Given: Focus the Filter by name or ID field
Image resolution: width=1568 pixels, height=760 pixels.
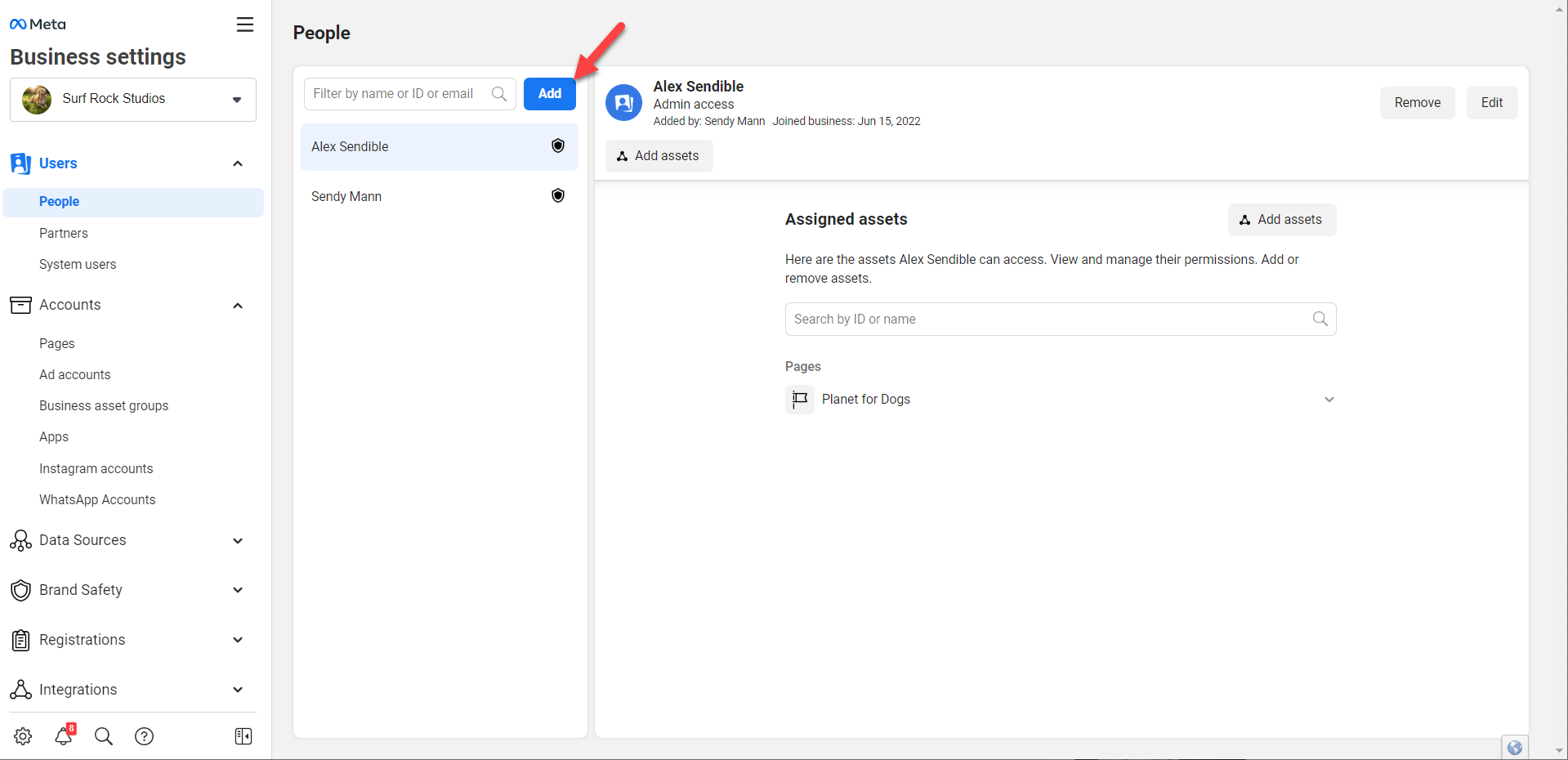Looking at the screenshot, I should click(x=409, y=94).
